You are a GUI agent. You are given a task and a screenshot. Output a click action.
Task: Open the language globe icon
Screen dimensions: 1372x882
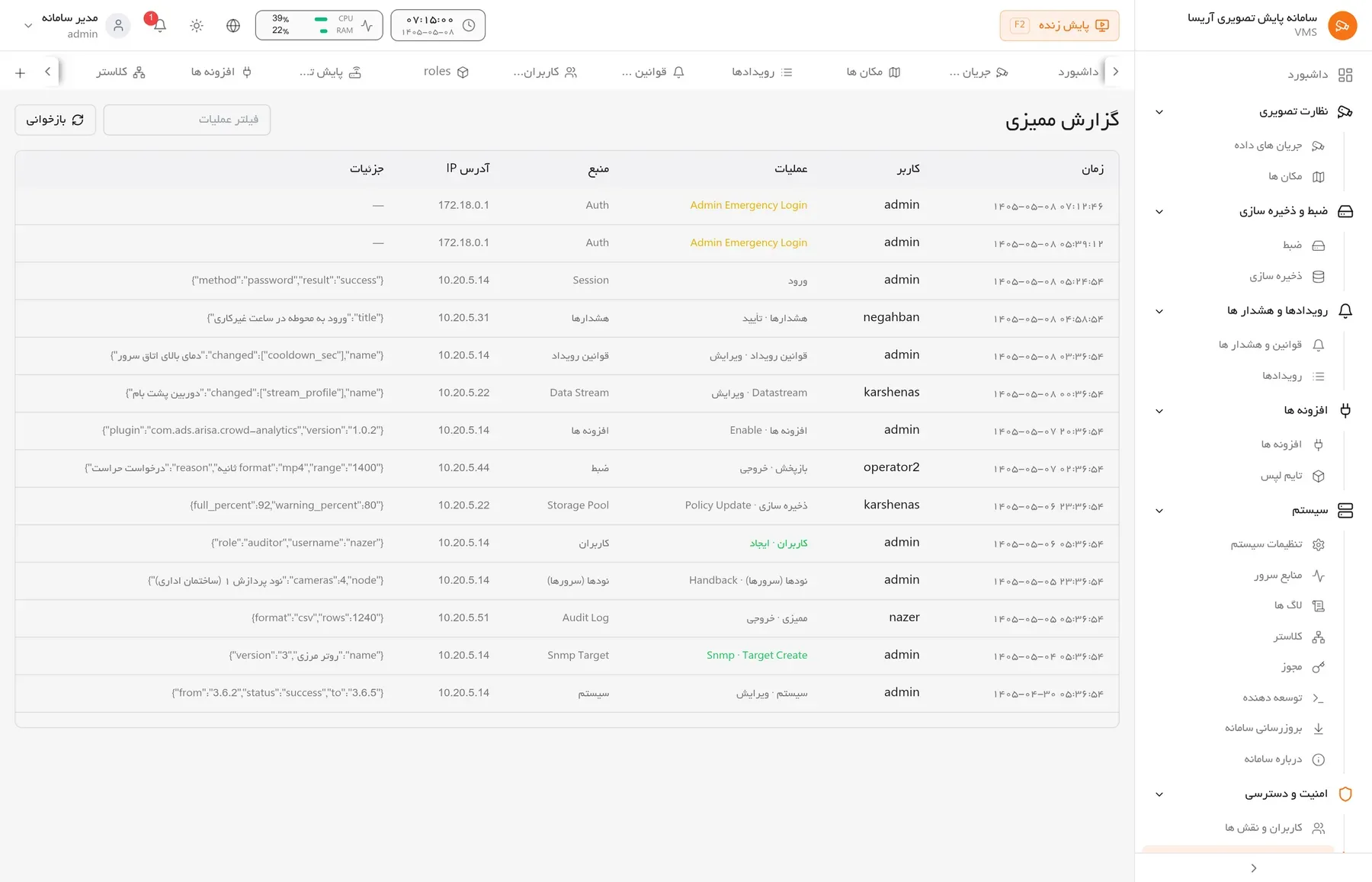(233, 25)
